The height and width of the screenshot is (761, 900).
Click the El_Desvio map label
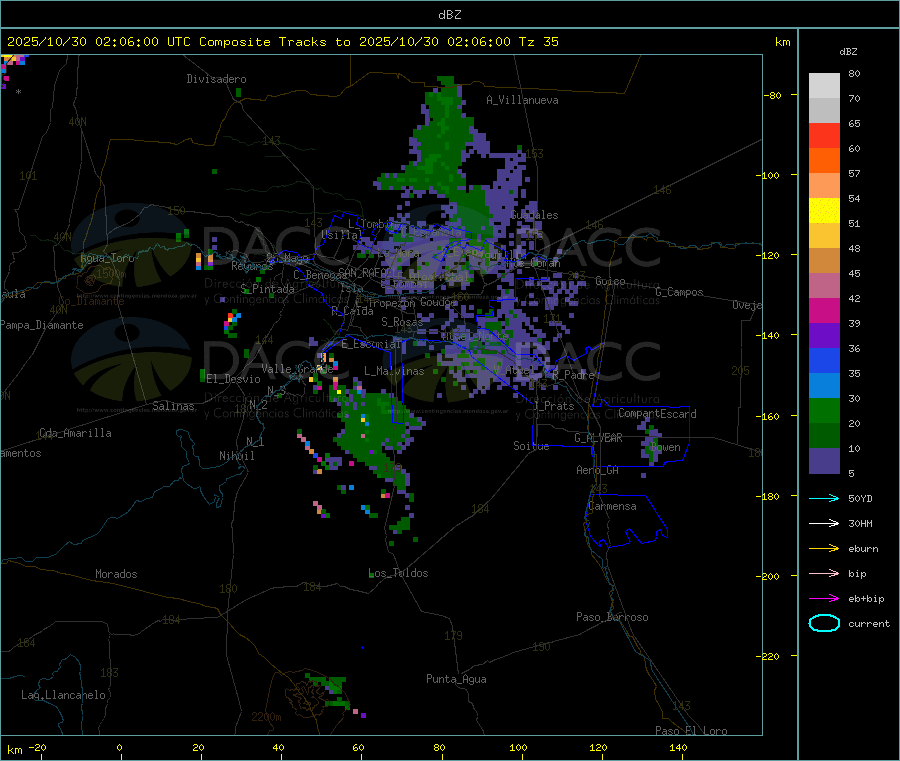point(233,379)
